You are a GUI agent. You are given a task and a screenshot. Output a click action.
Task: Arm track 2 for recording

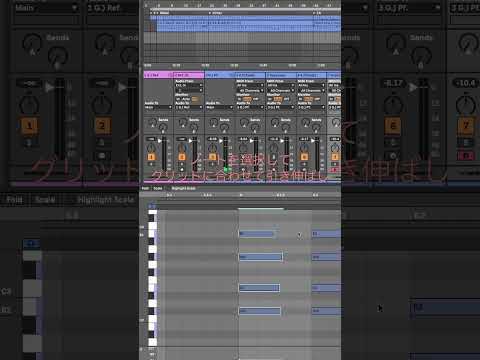[x=182, y=171]
